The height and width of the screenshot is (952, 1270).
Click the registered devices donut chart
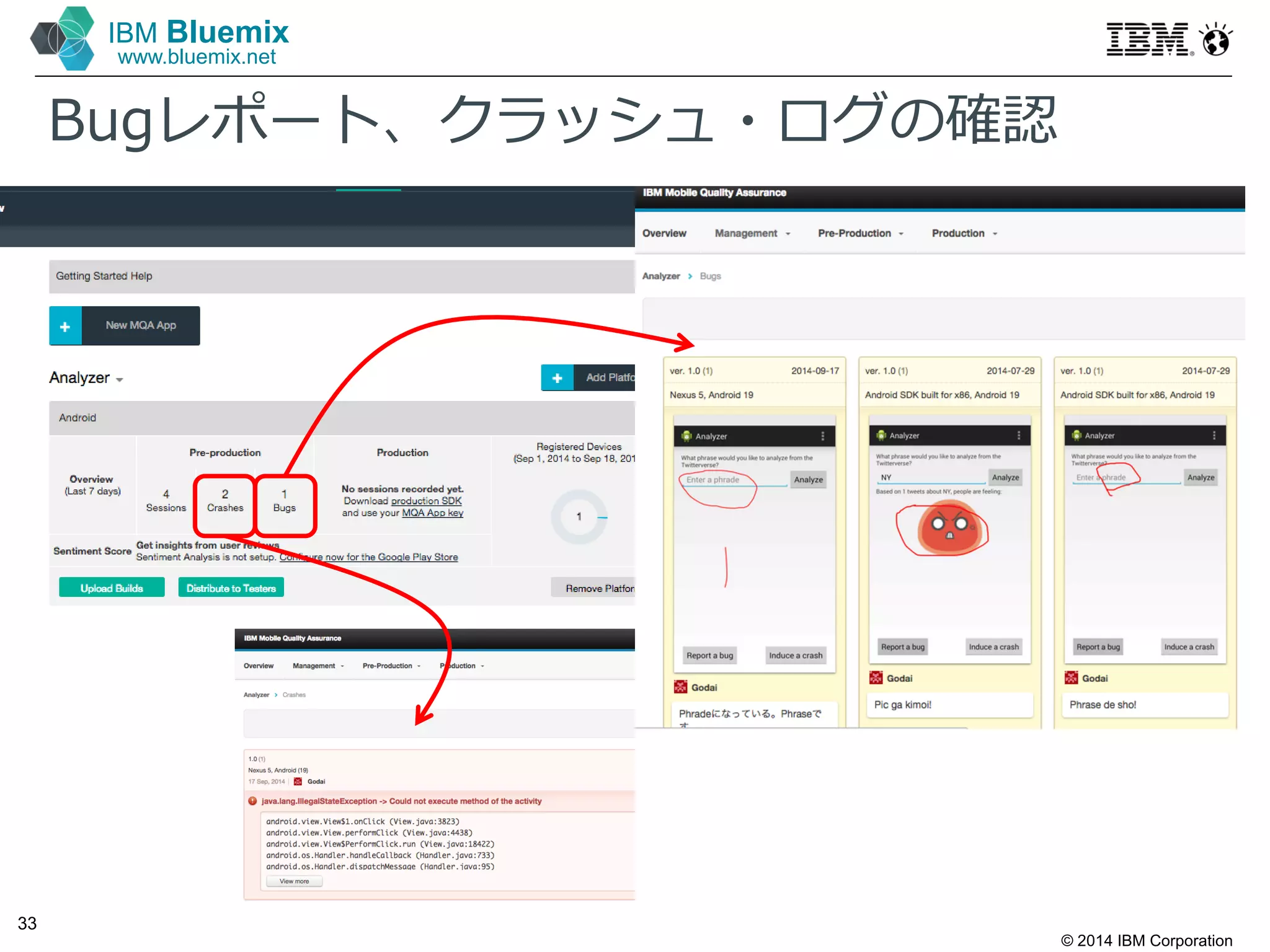(x=579, y=516)
